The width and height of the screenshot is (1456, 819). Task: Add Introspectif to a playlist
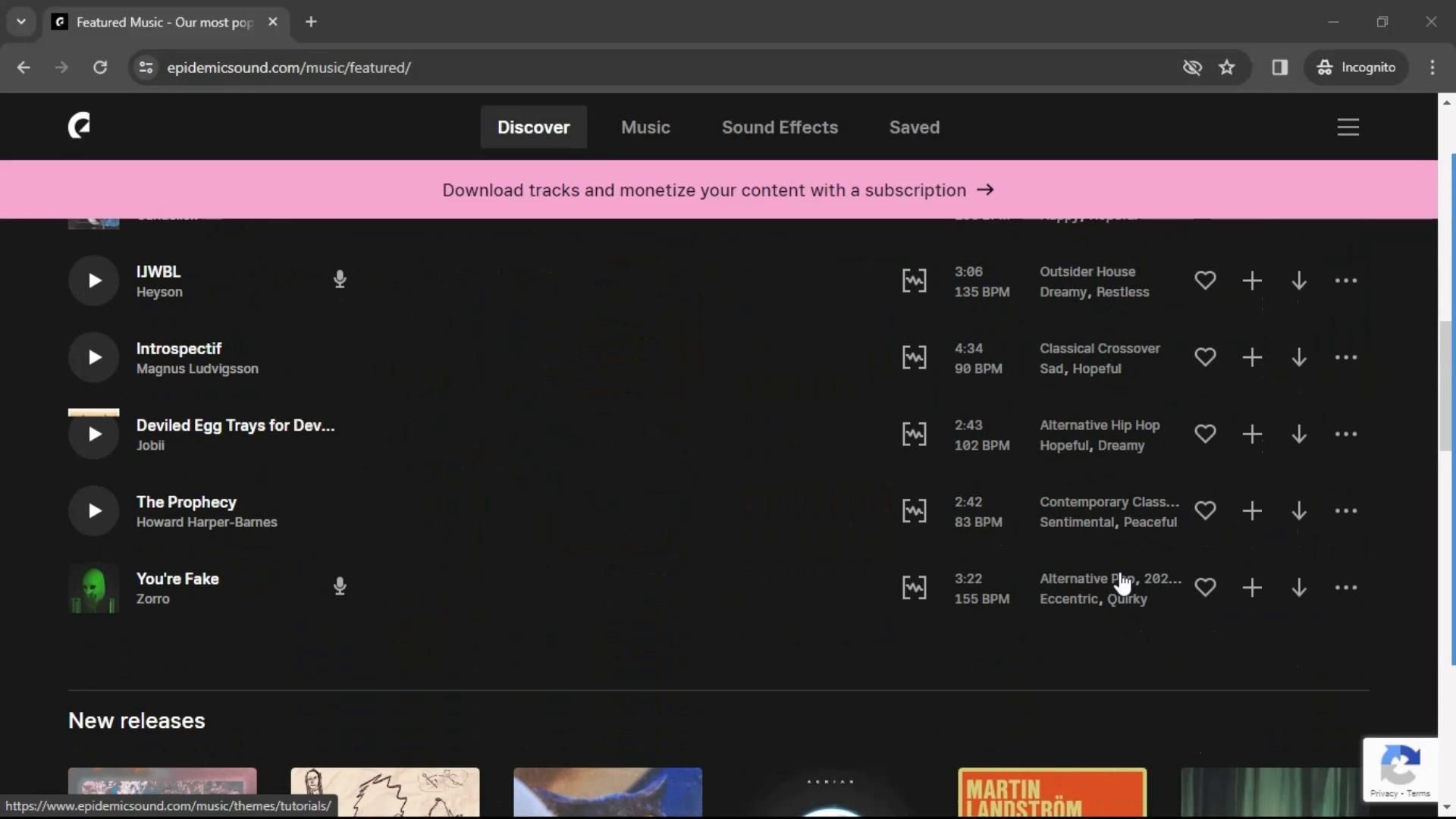point(1252,357)
